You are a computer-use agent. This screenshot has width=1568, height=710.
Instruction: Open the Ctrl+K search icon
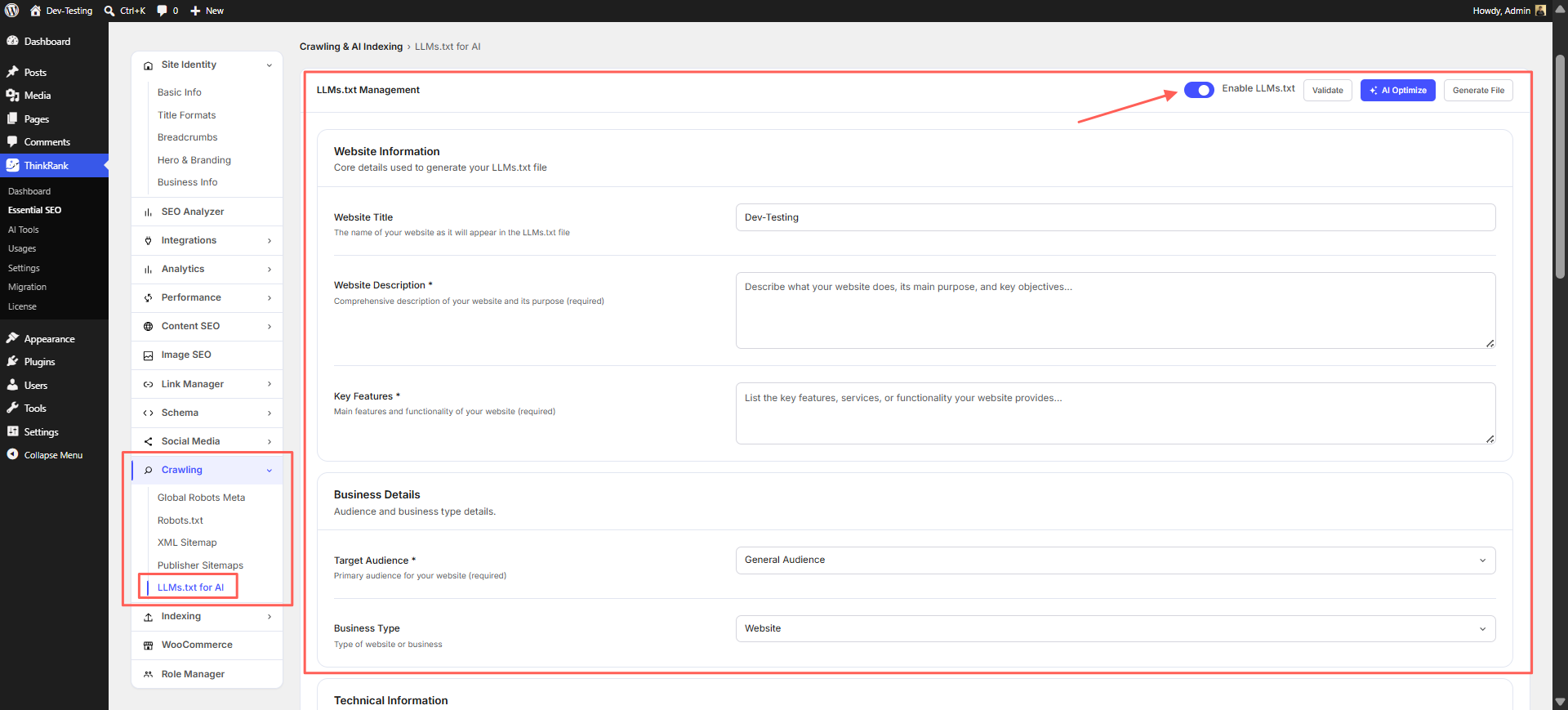pos(109,11)
